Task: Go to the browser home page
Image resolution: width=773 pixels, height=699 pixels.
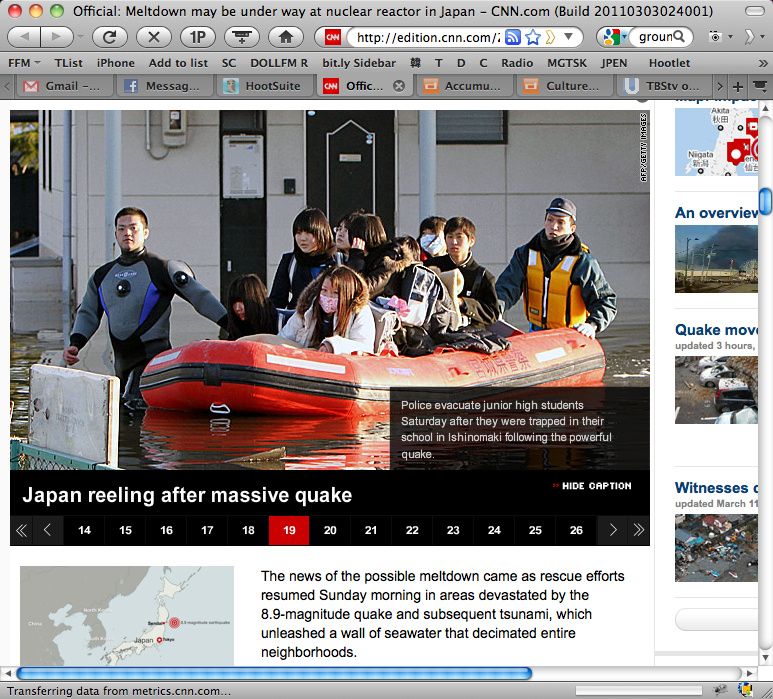Action: click(285, 37)
